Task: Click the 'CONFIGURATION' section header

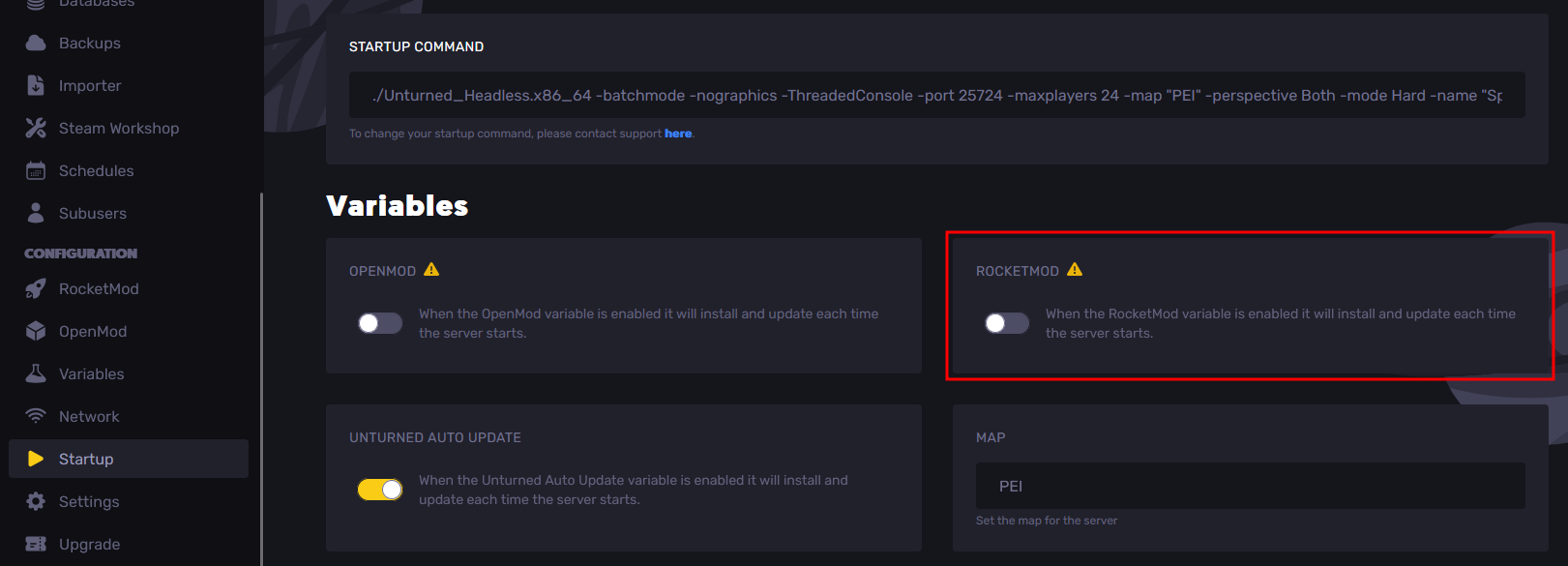Action: click(x=80, y=253)
